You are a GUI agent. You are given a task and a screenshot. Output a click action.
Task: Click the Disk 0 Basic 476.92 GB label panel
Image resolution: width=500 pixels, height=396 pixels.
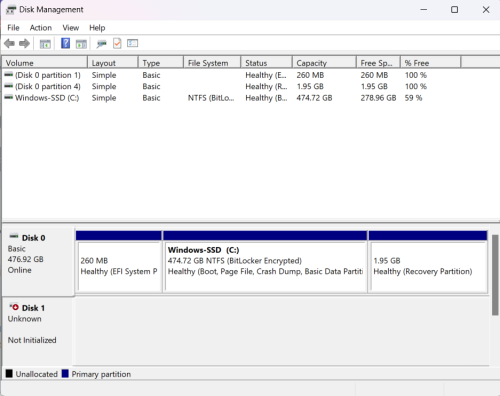(38, 261)
